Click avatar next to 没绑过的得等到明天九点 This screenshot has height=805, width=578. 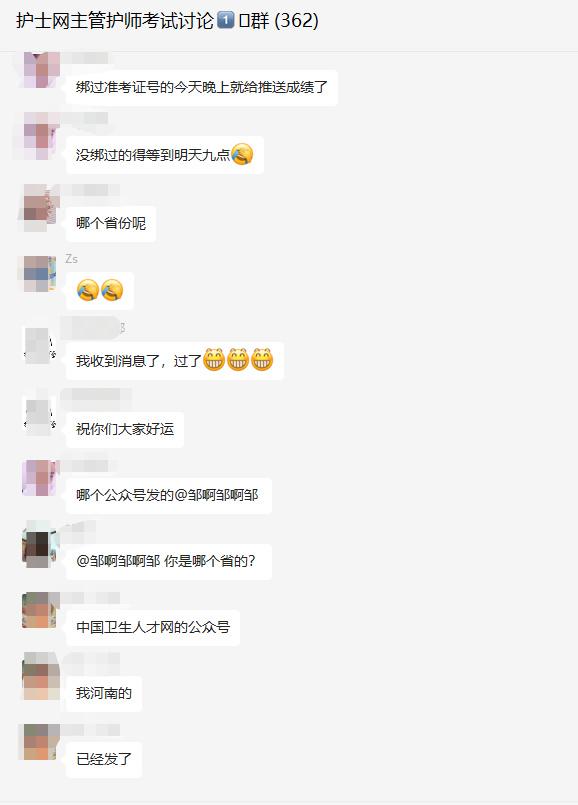[x=41, y=137]
